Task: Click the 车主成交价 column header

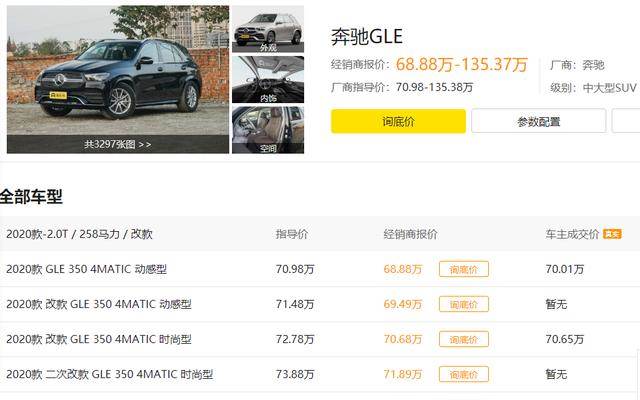Action: [x=572, y=234]
